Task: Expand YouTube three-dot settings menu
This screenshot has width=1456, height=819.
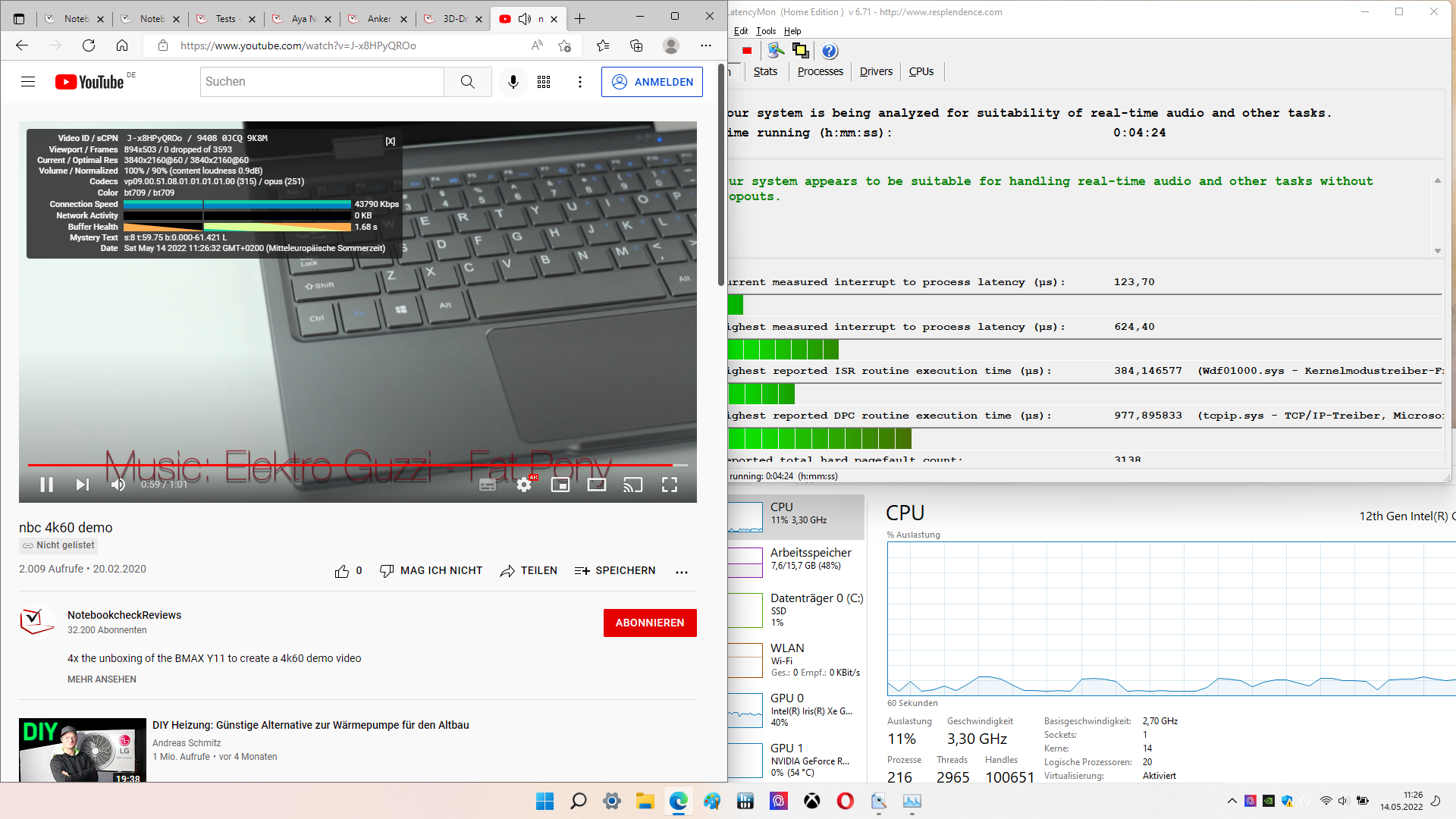Action: [580, 82]
